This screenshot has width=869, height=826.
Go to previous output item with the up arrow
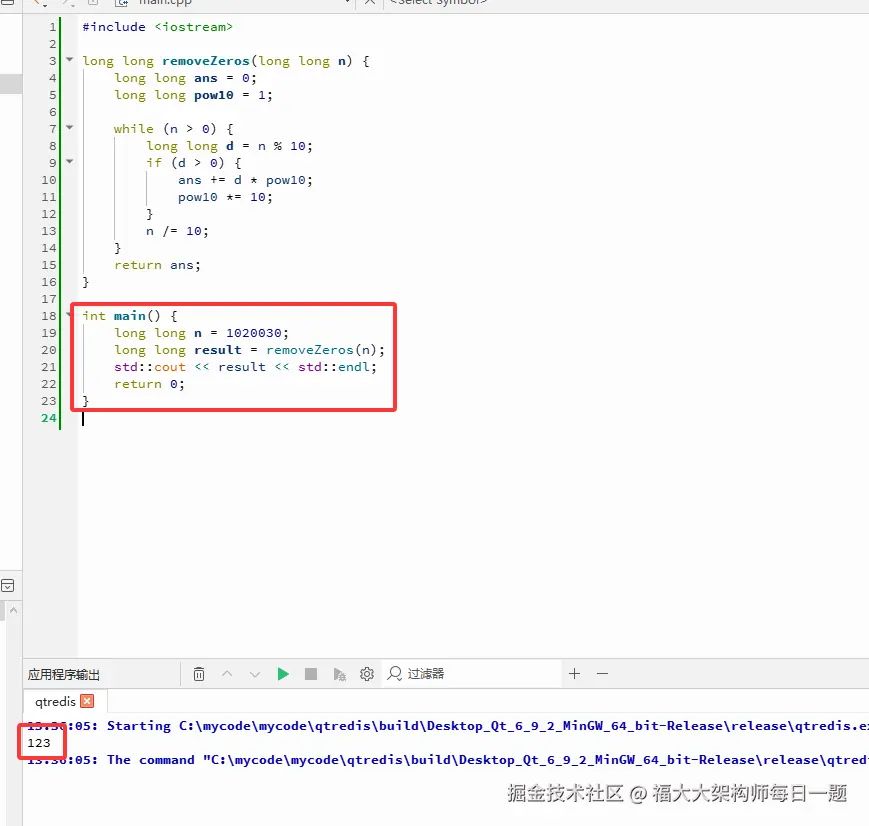pyautogui.click(x=227, y=674)
